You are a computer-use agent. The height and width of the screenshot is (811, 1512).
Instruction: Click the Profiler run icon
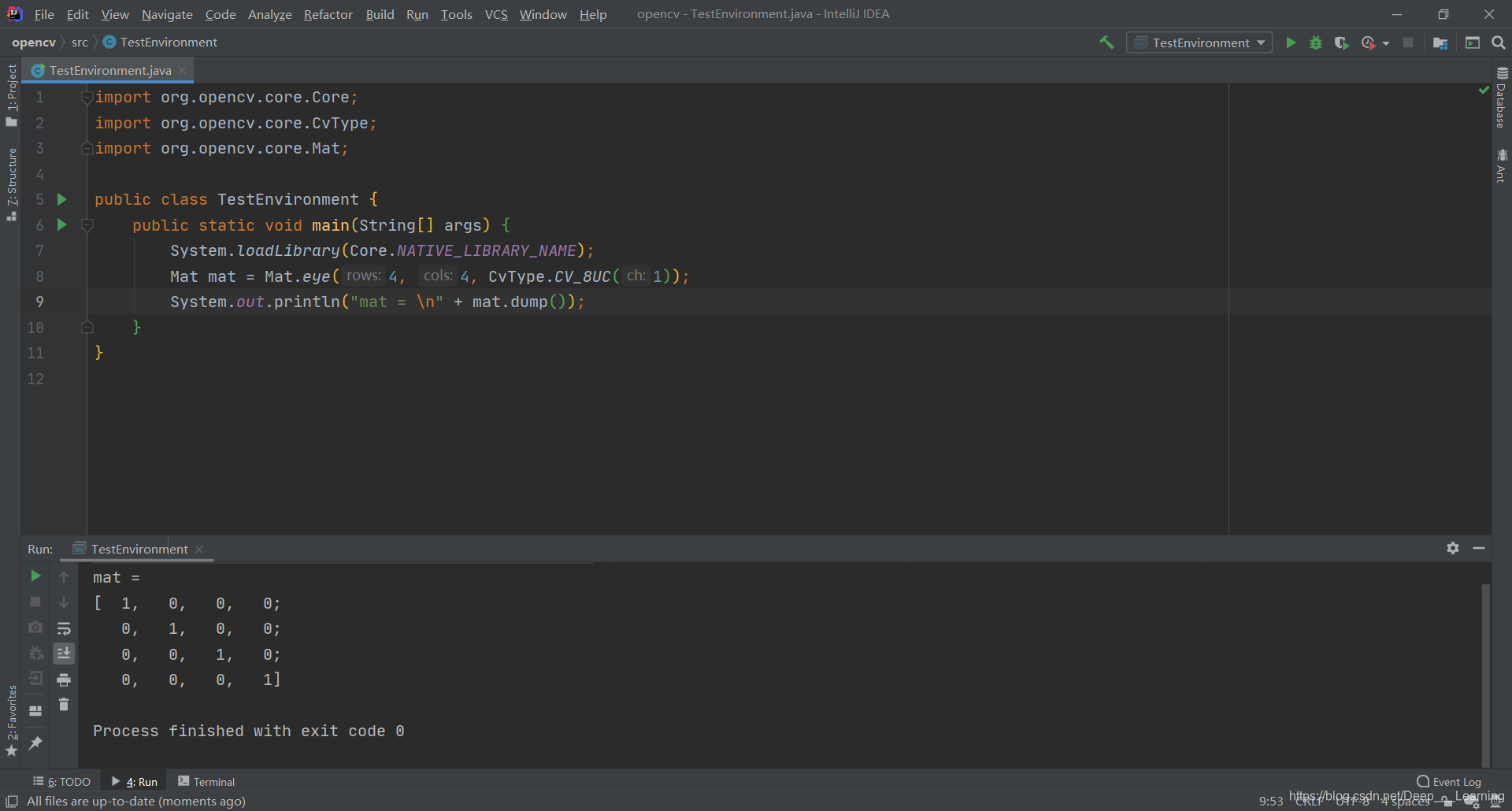pyautogui.click(x=1369, y=43)
